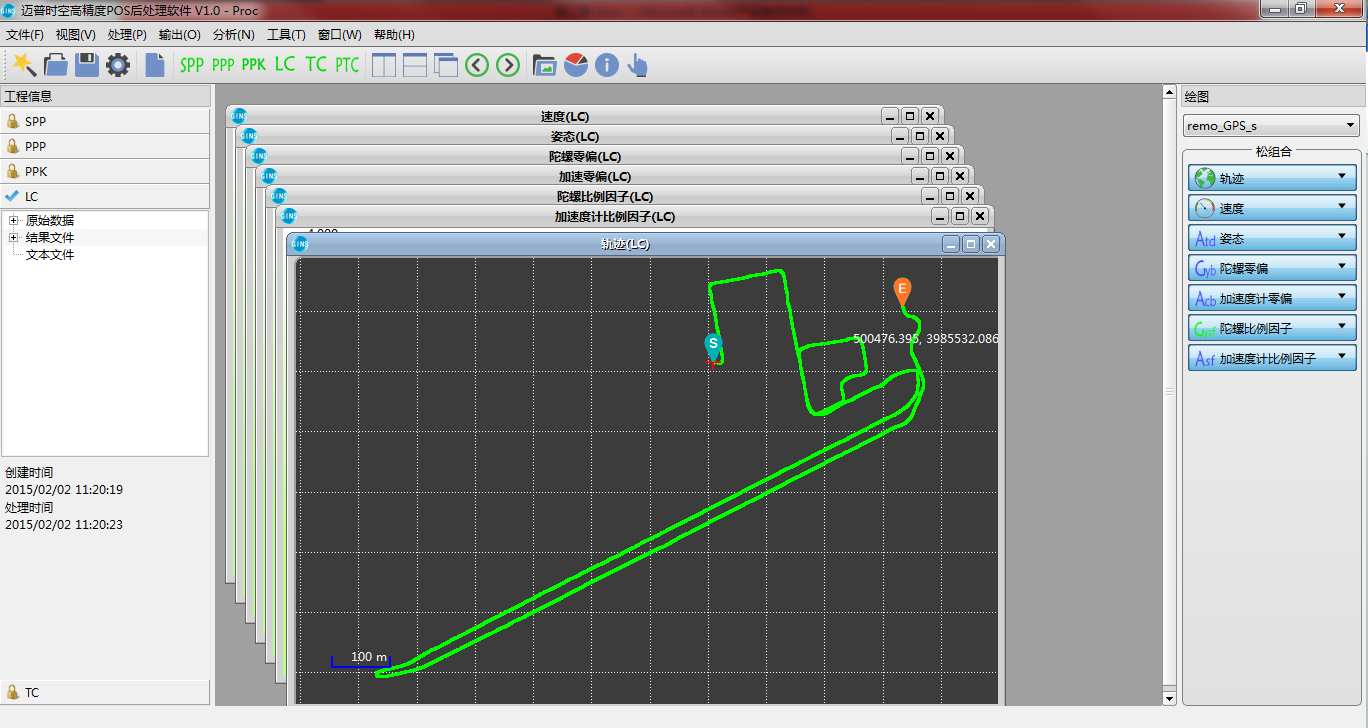Click the PTC toolbar icon

[x=347, y=65]
